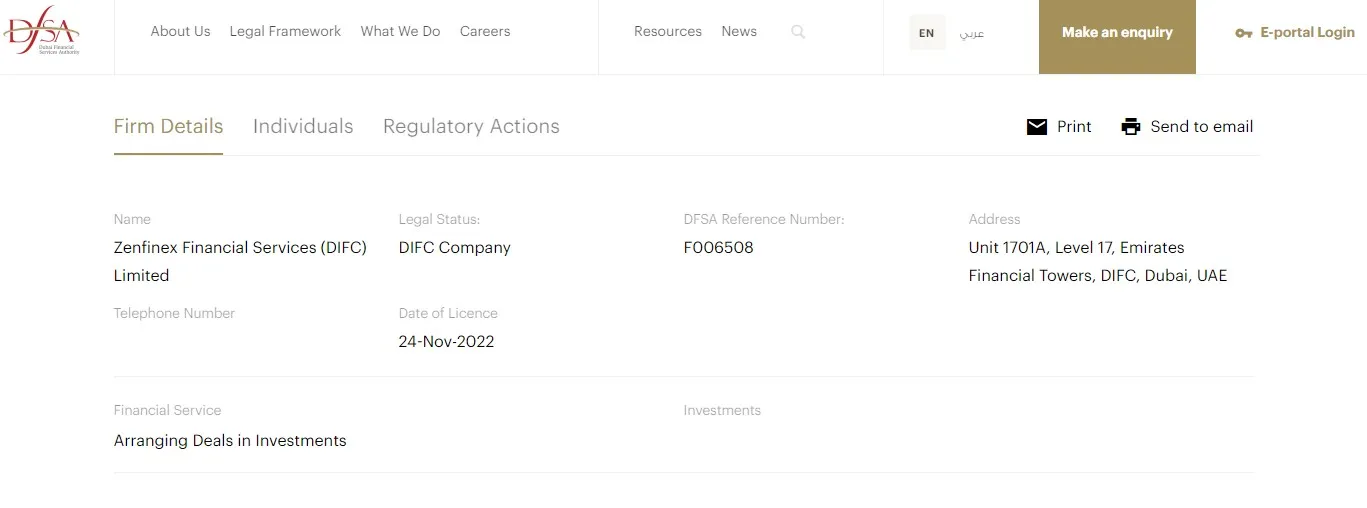Open the What We Do menu
Image resolution: width=1367 pixels, height=508 pixels.
(400, 31)
